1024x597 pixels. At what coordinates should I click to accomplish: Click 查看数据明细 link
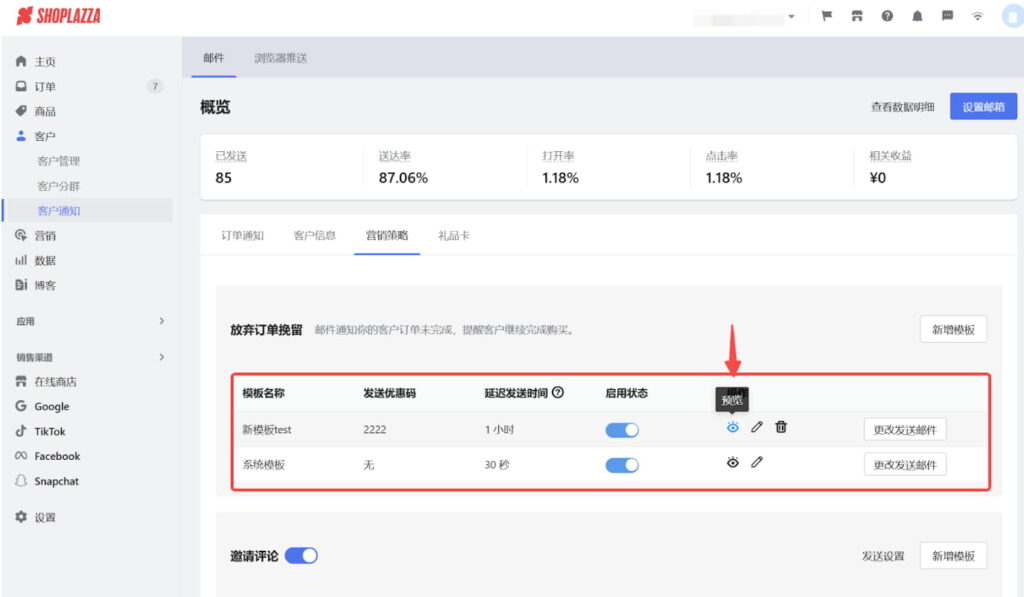pyautogui.click(x=903, y=106)
